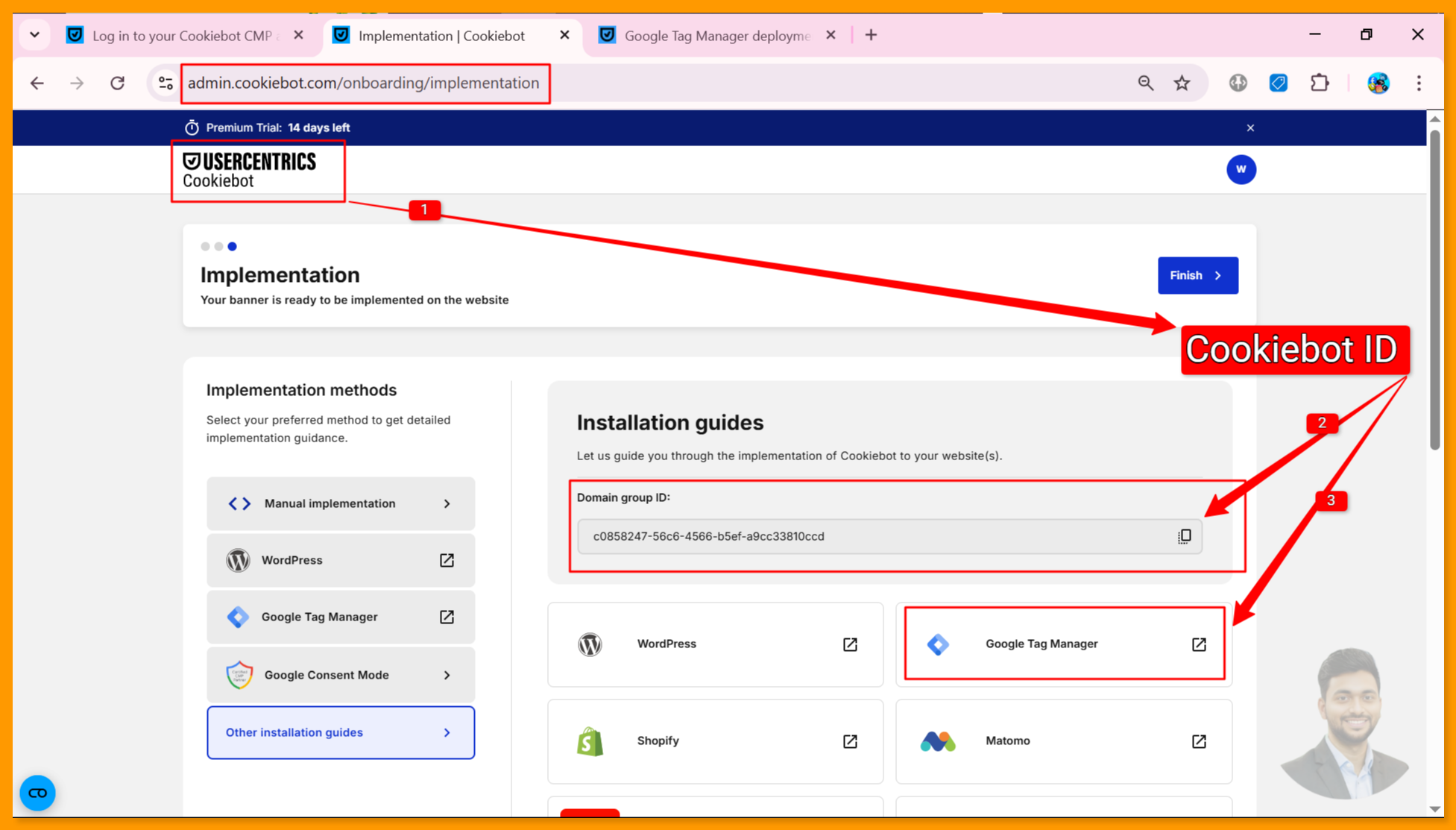1456x830 pixels.
Task: Expand Manual implementation method
Action: [x=341, y=503]
